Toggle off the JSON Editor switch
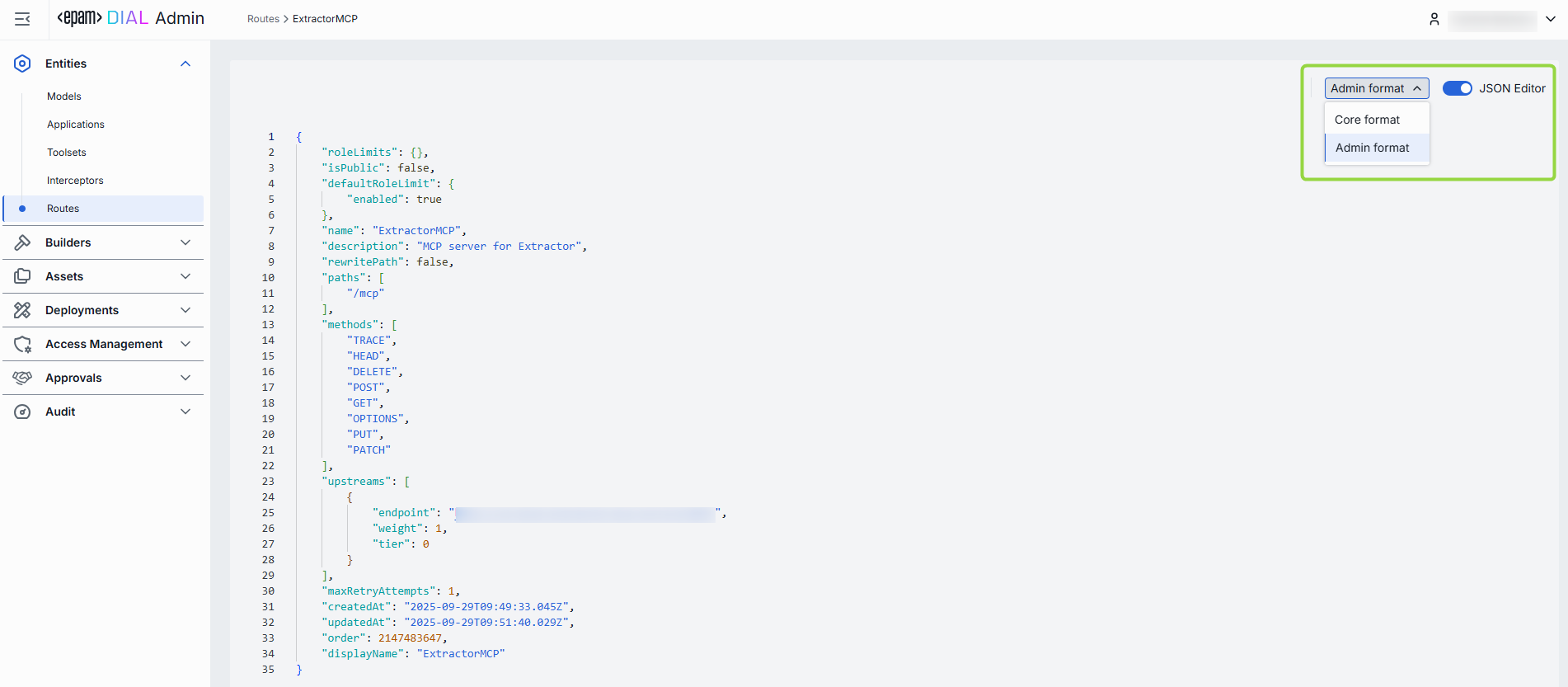Image resolution: width=1568 pixels, height=687 pixels. click(1457, 88)
